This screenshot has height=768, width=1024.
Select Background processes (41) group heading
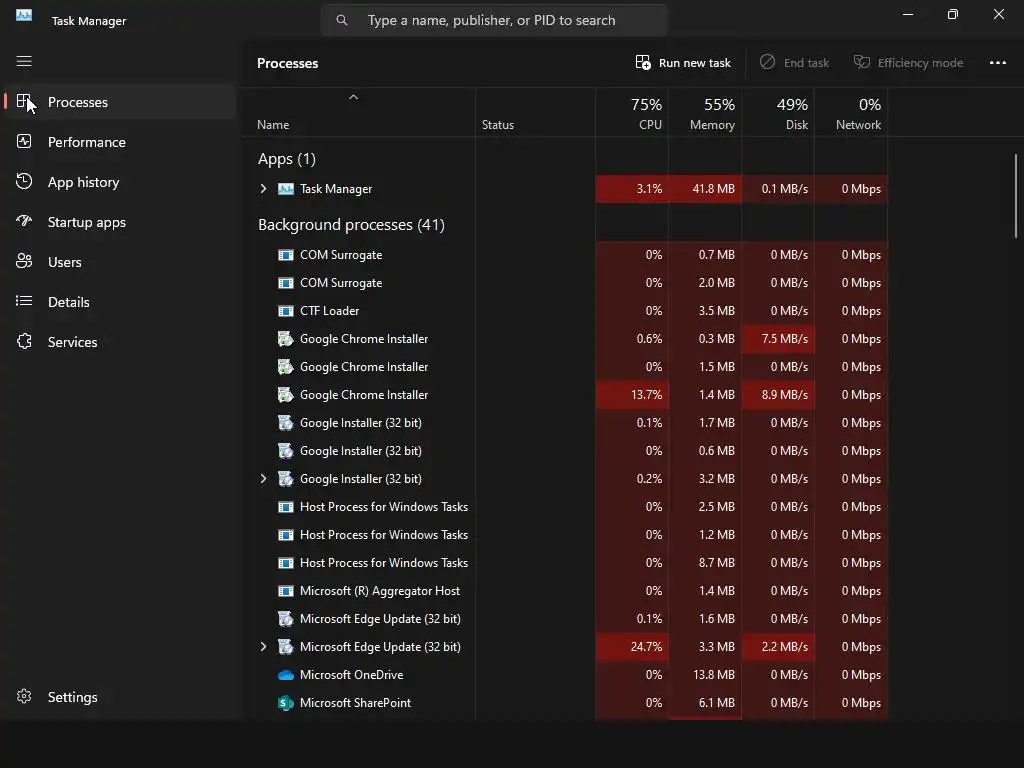pos(351,225)
